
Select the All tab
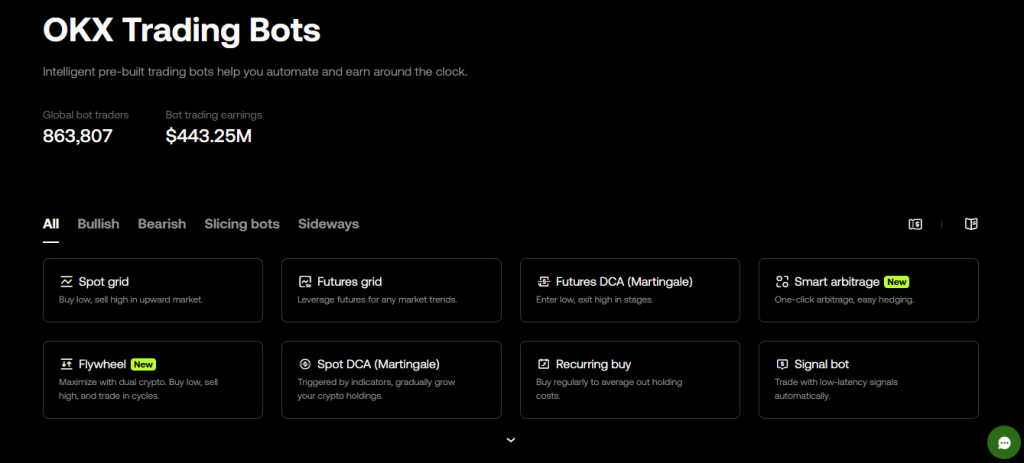coord(51,224)
